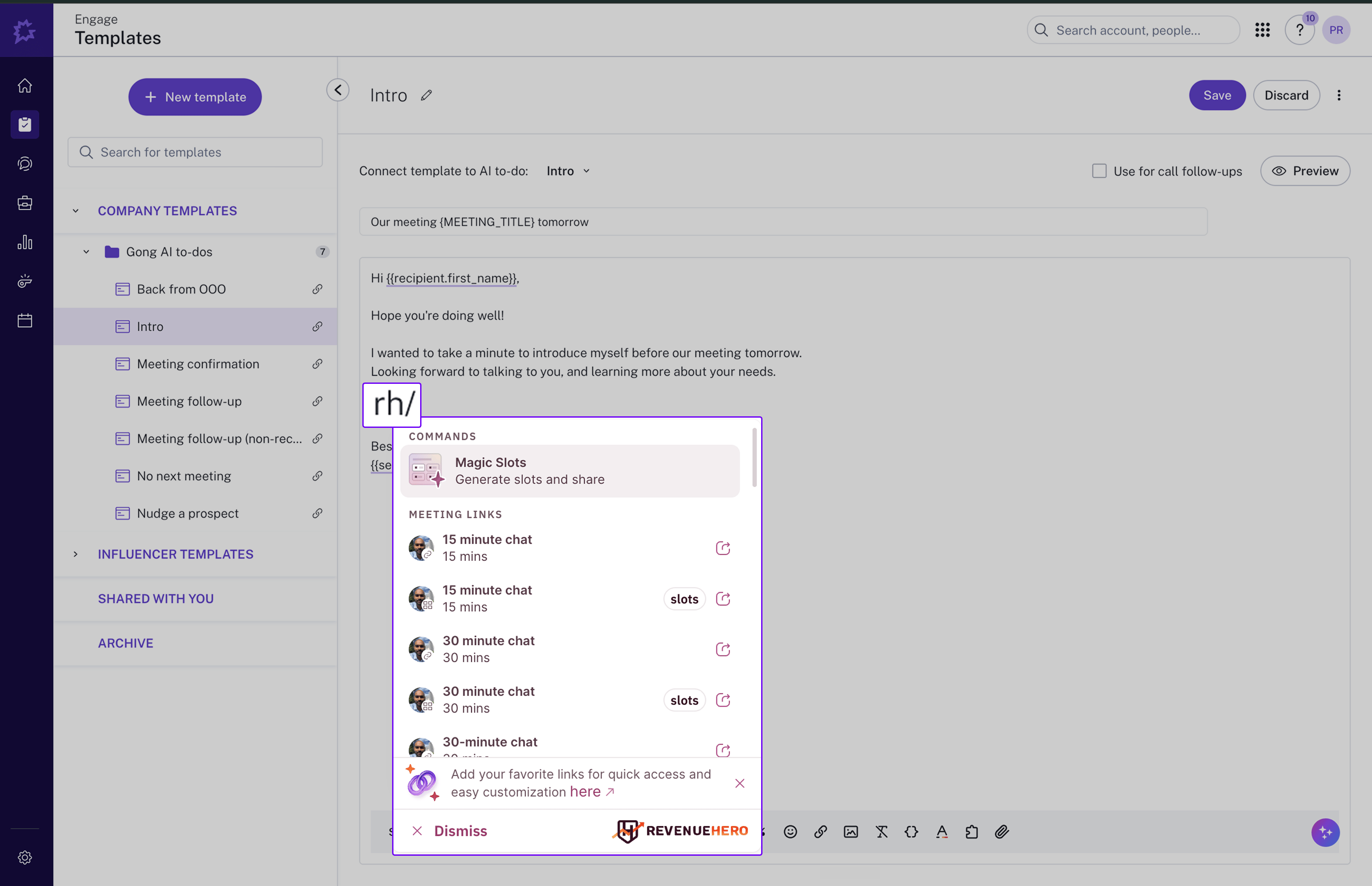This screenshot has width=1372, height=886.
Task: Open clipboard to-dos icon in left sidebar
Action: coord(25,124)
